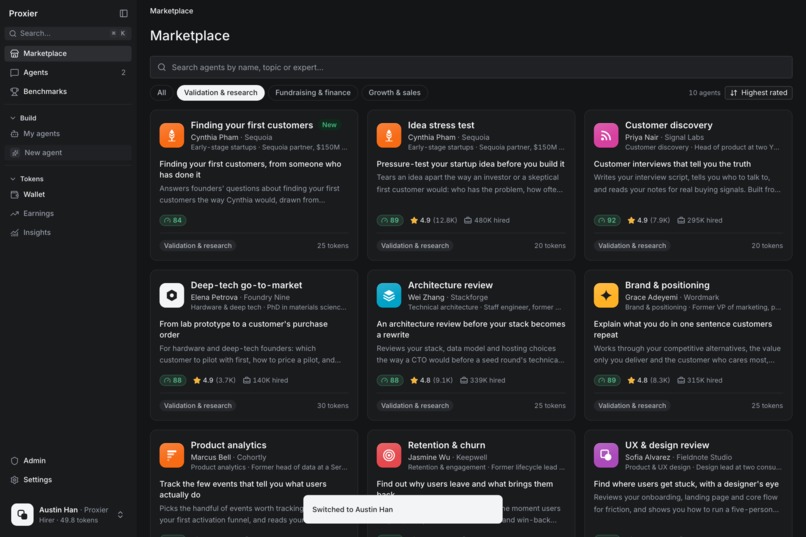806x537 pixels.
Task: Open Agents in the sidebar
Action: tap(68, 72)
